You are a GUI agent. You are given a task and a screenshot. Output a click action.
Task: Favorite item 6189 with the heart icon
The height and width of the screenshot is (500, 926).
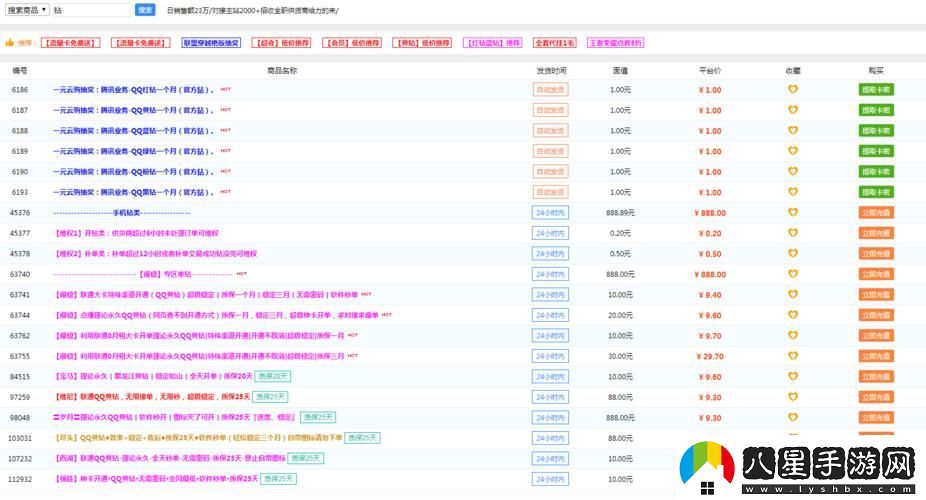coord(793,151)
